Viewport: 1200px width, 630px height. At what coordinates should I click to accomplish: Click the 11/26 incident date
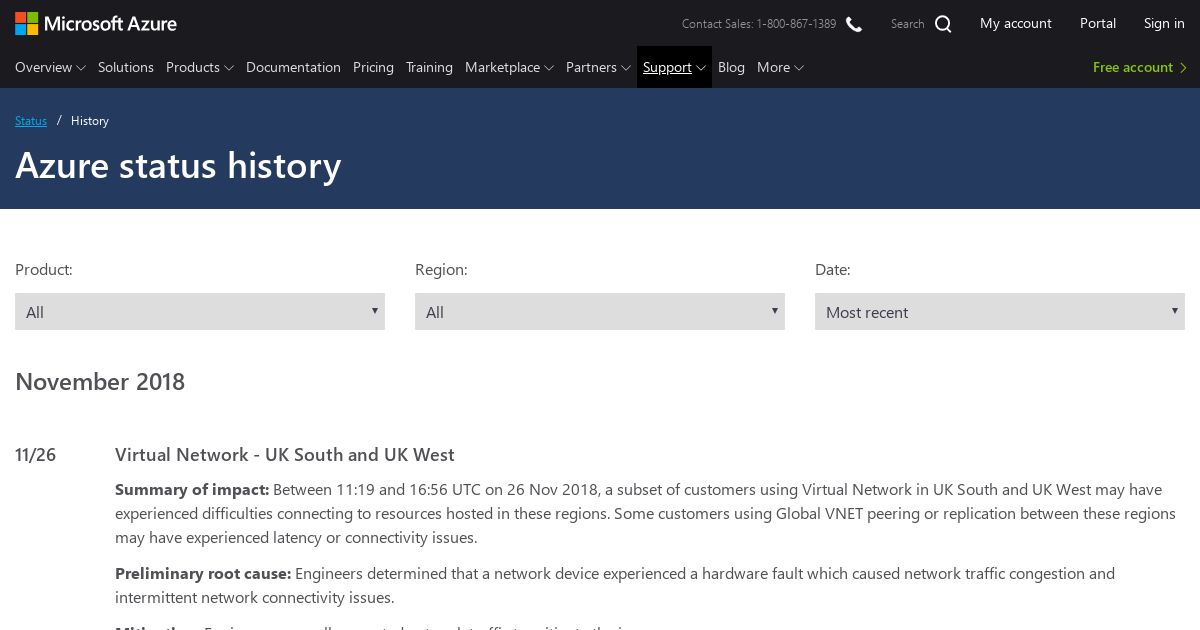(x=35, y=455)
